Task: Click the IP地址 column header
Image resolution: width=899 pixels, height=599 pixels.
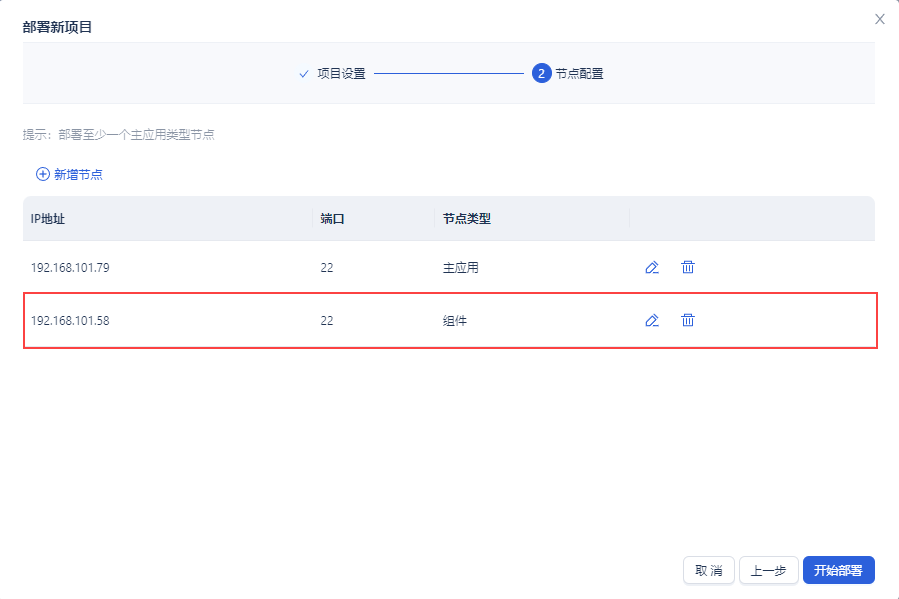Action: click(x=48, y=219)
